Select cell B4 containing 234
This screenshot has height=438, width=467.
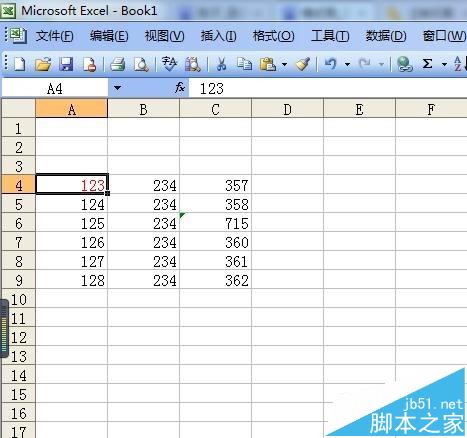(144, 185)
